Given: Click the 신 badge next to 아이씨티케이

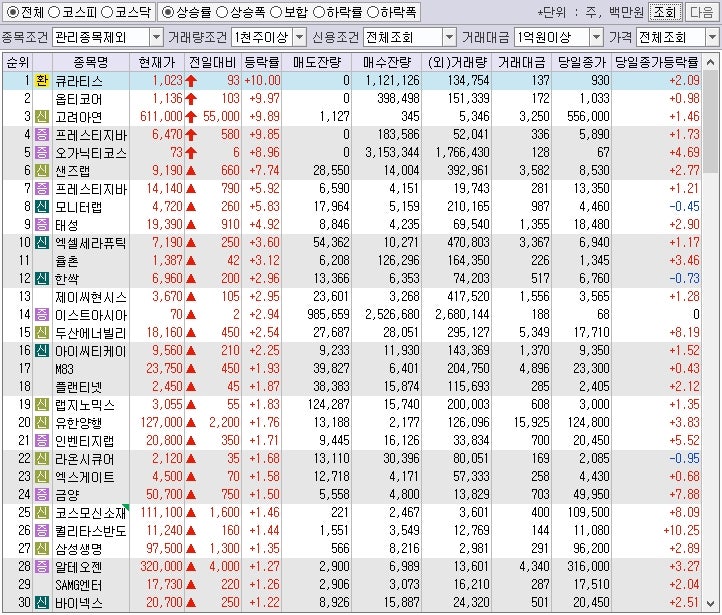Looking at the screenshot, I should pos(42,350).
